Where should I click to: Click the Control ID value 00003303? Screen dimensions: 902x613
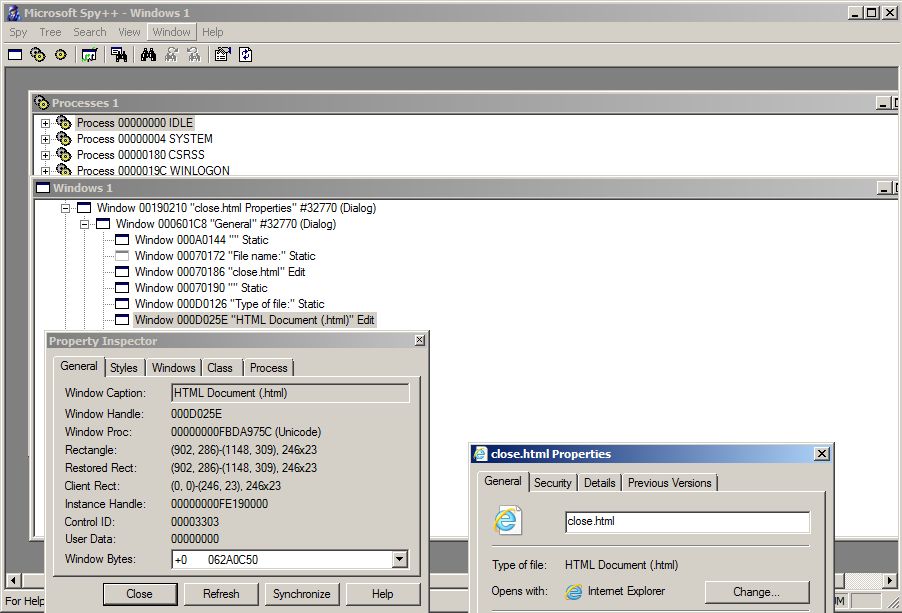[195, 522]
